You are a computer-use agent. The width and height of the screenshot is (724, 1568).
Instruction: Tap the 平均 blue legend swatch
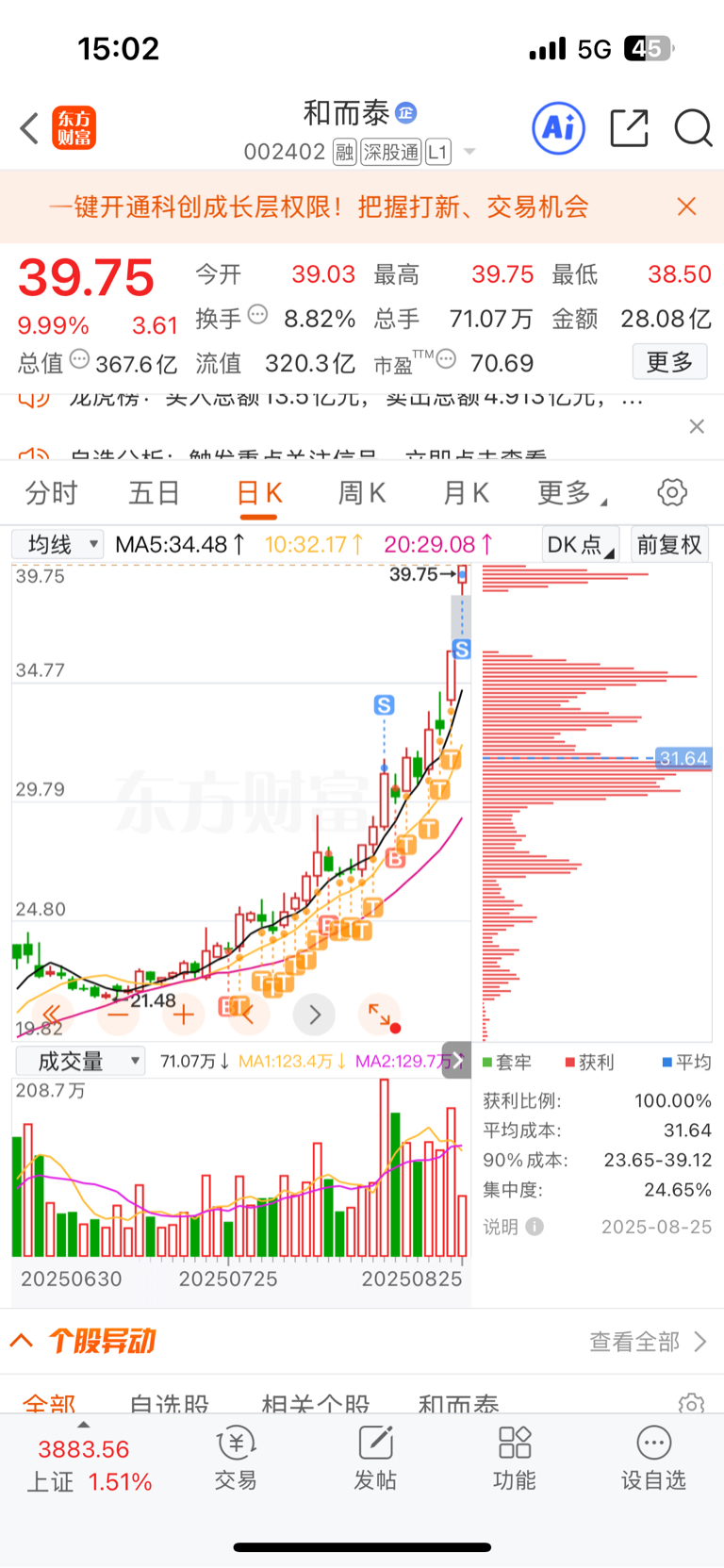(x=667, y=1063)
